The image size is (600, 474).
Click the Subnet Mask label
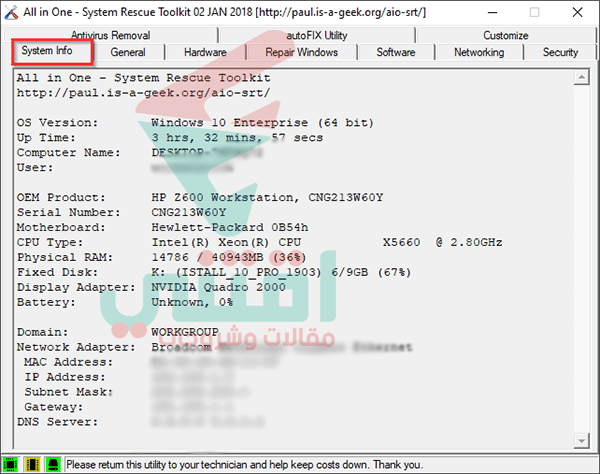[68, 392]
